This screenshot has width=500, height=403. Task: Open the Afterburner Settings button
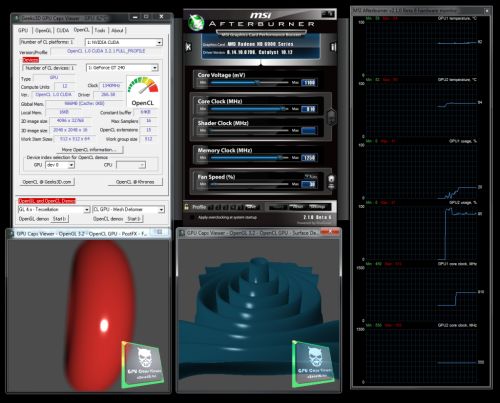[x=317, y=207]
